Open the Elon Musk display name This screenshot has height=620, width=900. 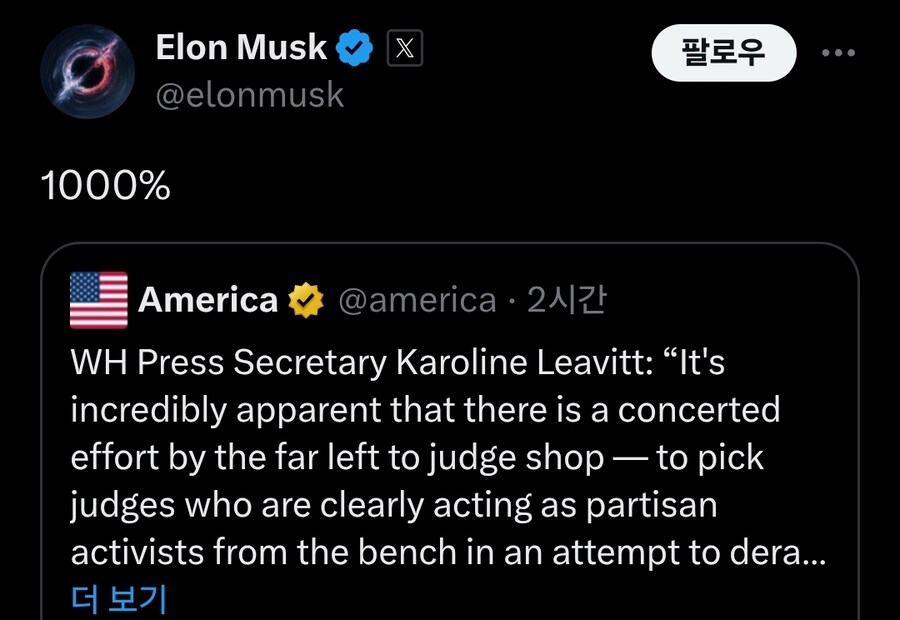pos(241,47)
